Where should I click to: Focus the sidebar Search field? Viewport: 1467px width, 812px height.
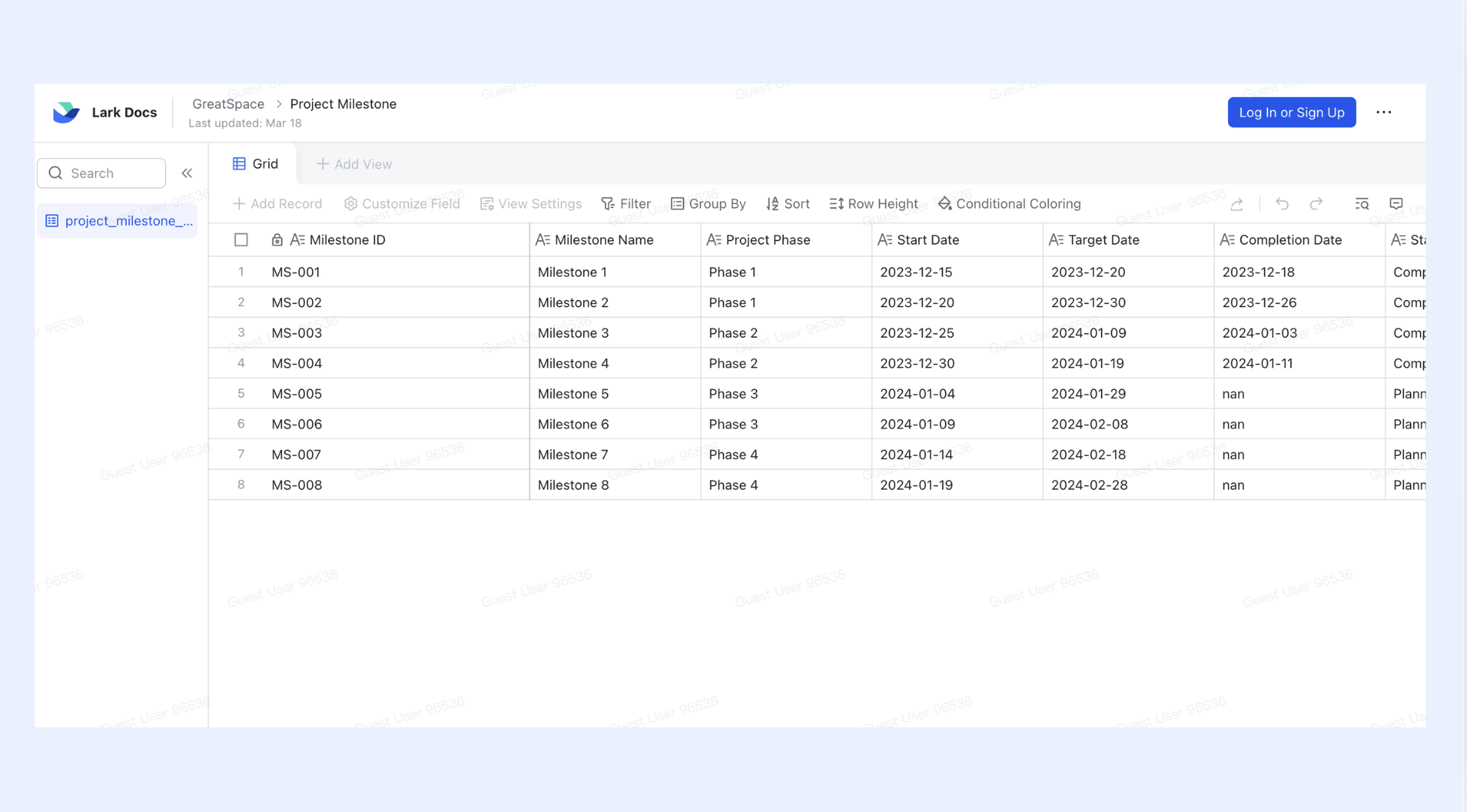101,173
